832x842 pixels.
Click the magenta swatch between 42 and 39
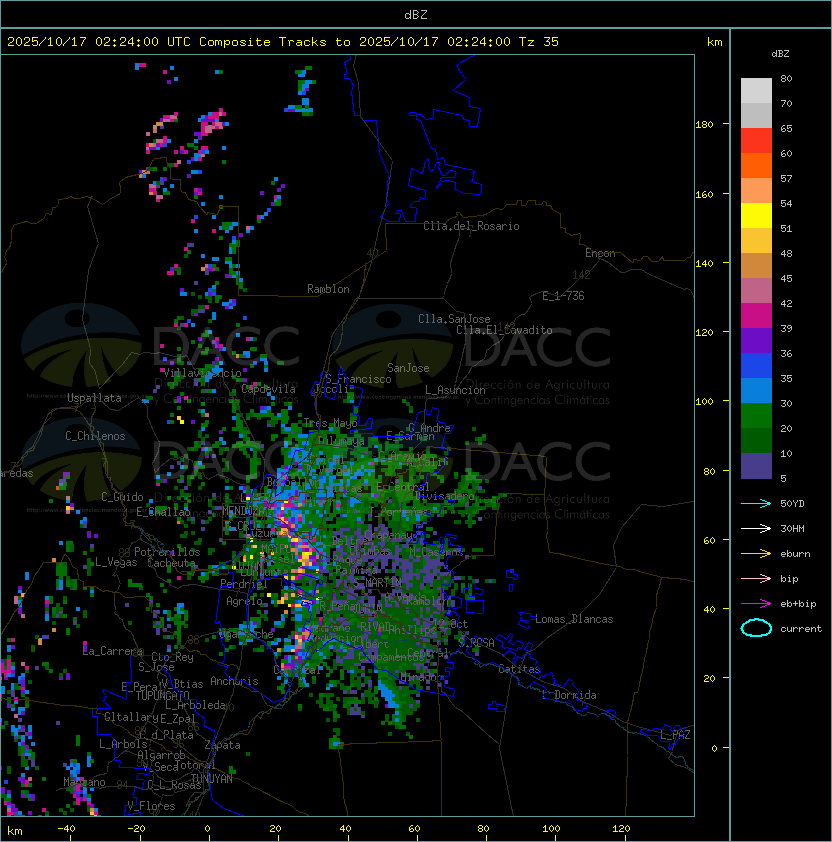756,315
